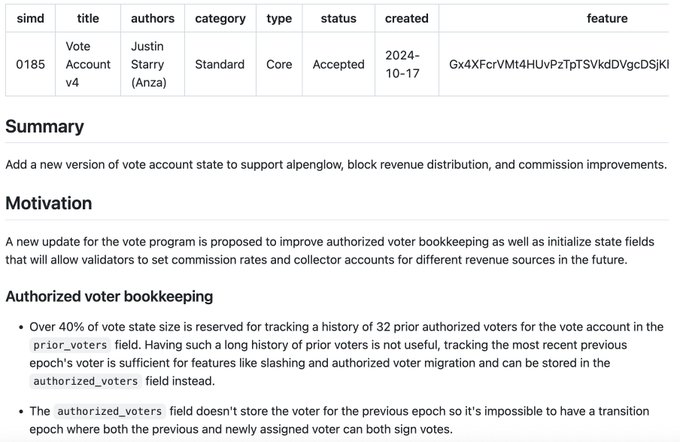
Task: Click the feature key starting with Gx4XFcr
Action: pos(558,64)
